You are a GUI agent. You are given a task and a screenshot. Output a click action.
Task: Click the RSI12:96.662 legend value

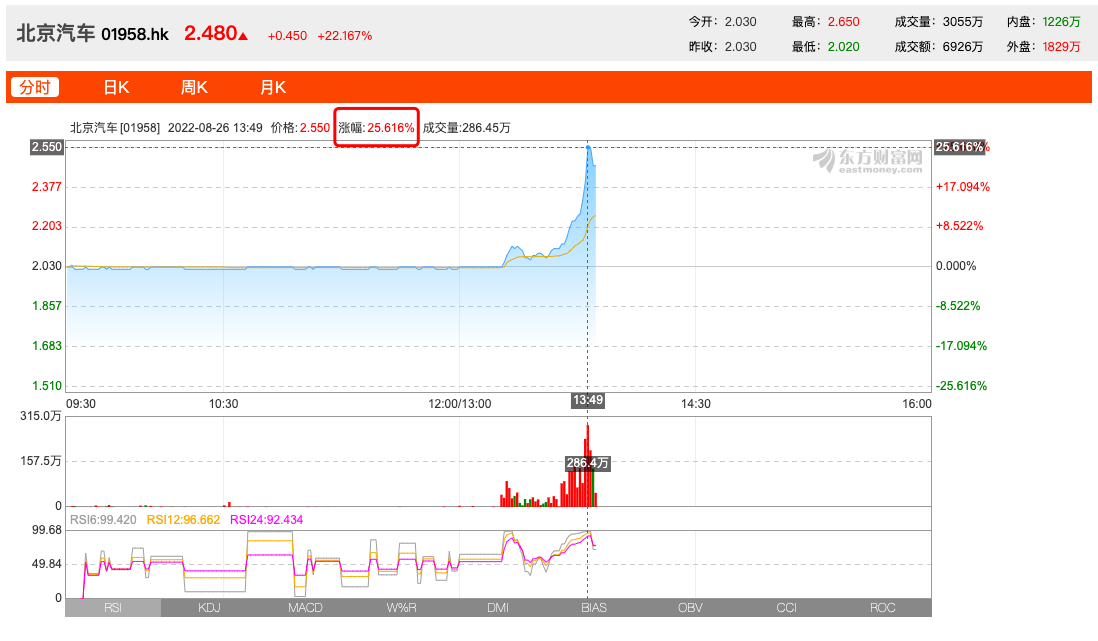(x=183, y=520)
